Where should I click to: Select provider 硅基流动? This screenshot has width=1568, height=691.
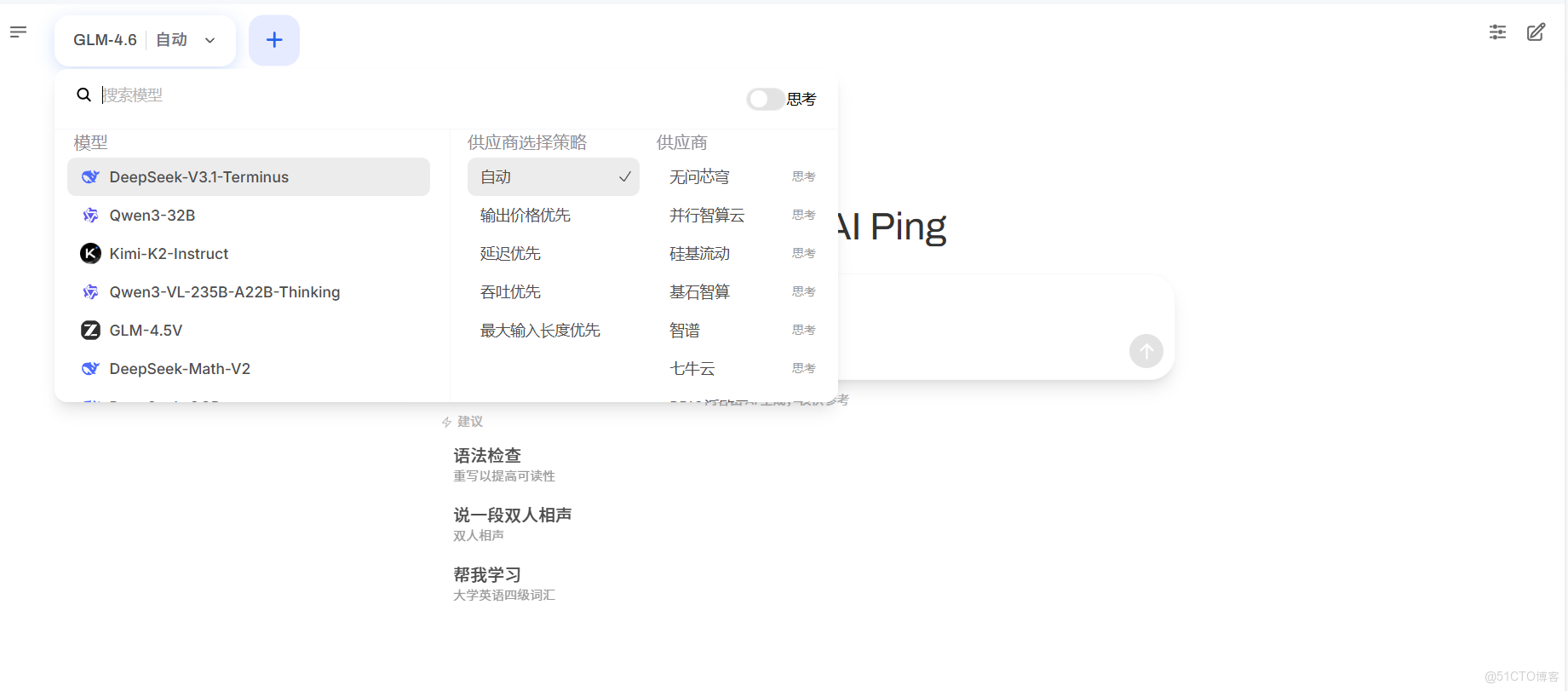699,254
